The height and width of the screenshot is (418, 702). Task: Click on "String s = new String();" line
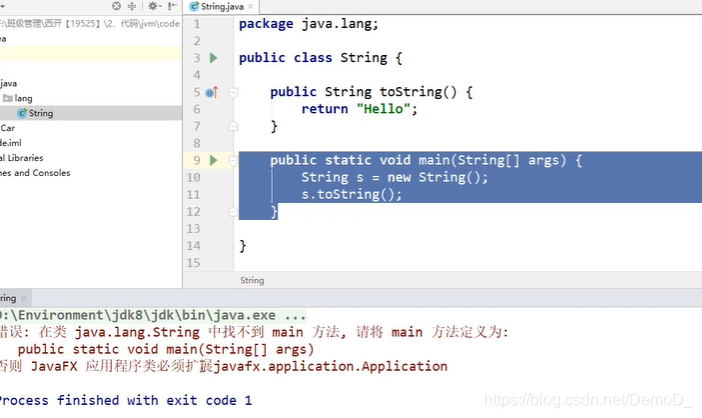tap(394, 178)
